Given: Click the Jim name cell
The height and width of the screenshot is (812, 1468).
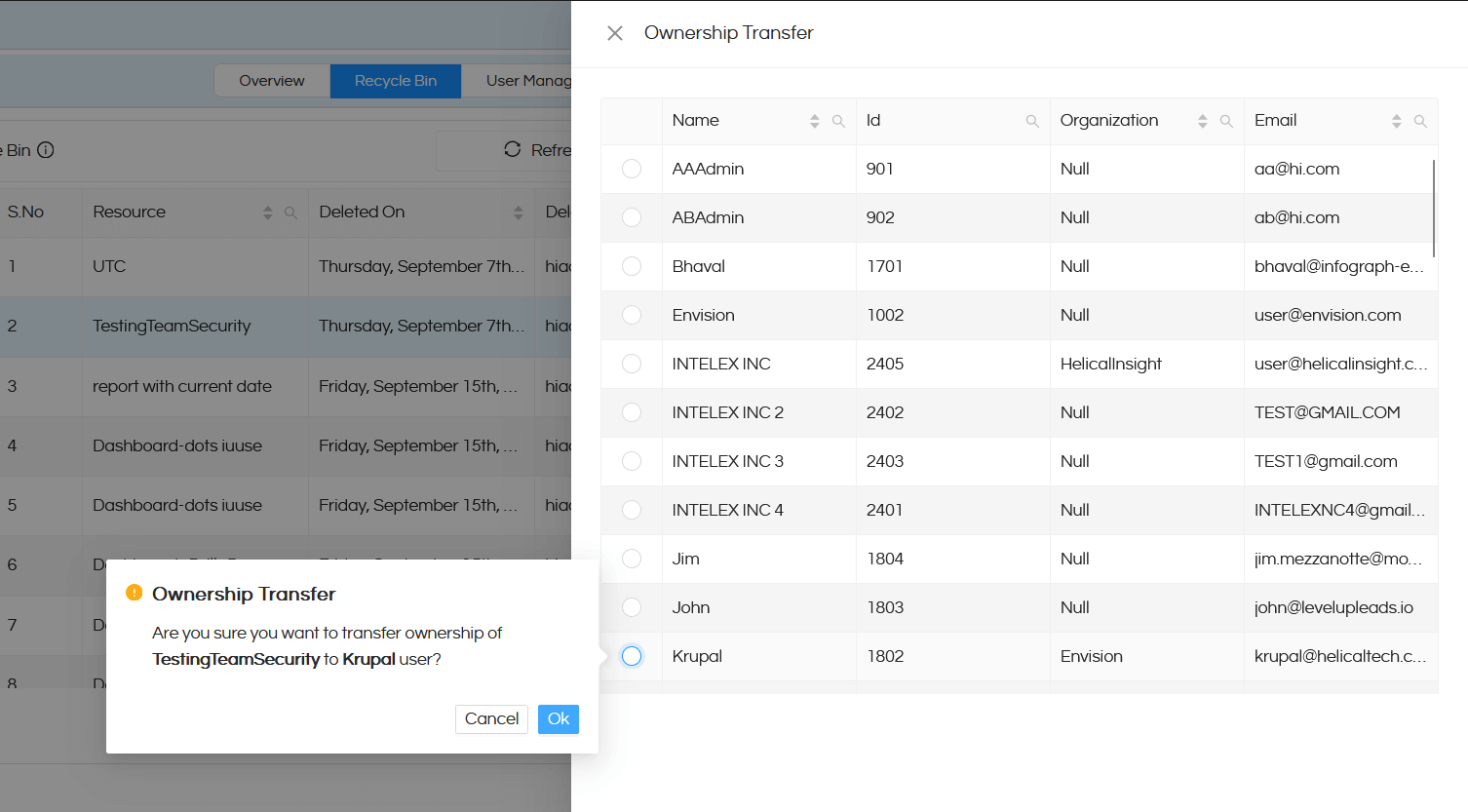Looking at the screenshot, I should [759, 559].
